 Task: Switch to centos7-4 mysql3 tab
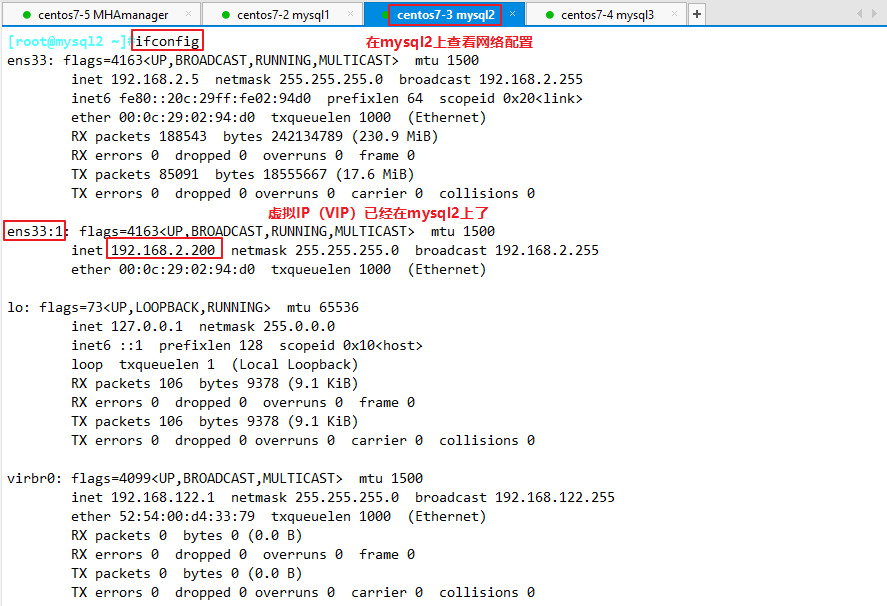tap(606, 15)
